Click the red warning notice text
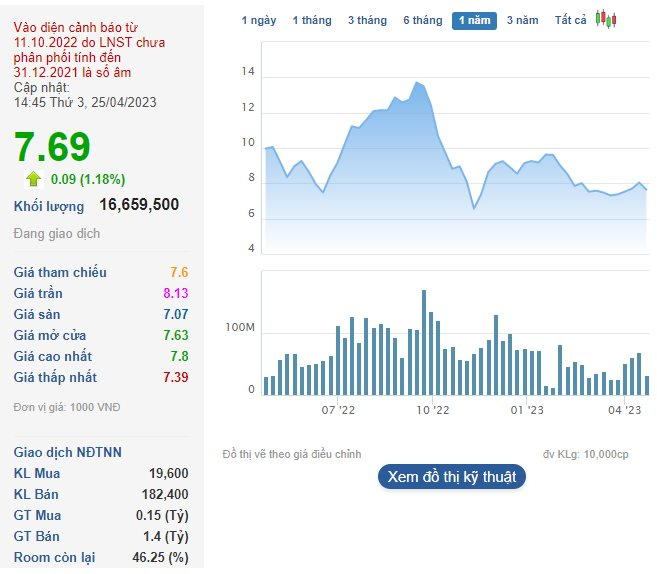Image resolution: width=657 pixels, height=574 pixels. tap(89, 50)
